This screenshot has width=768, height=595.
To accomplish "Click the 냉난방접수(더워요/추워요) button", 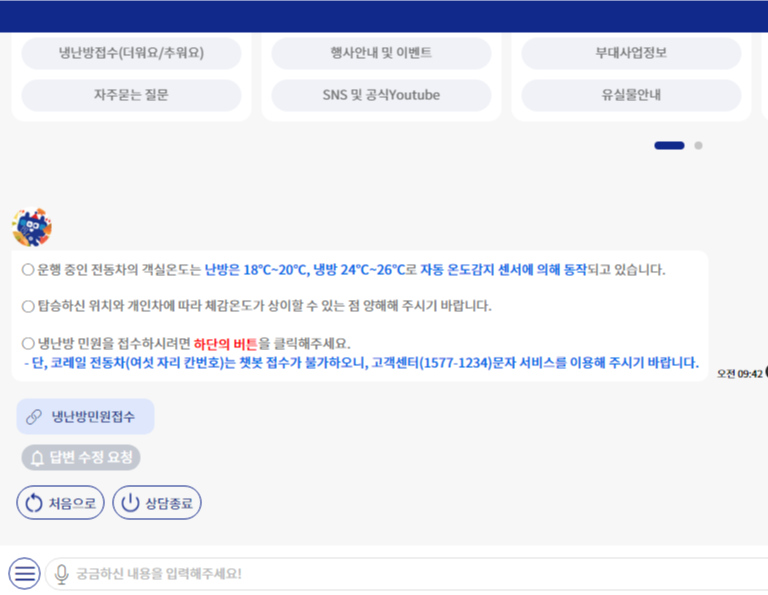I will pyautogui.click(x=131, y=53).
